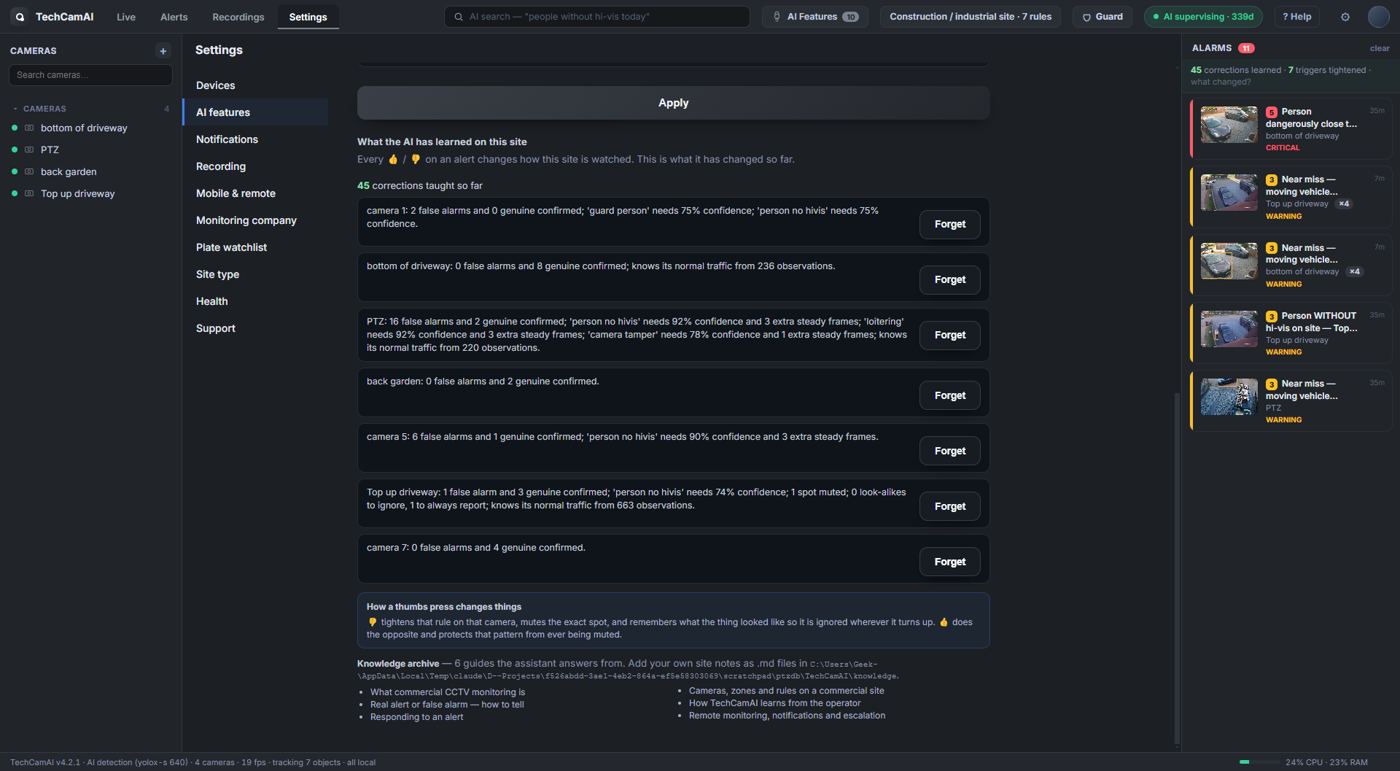Open the AI Features button in top bar

815,17
